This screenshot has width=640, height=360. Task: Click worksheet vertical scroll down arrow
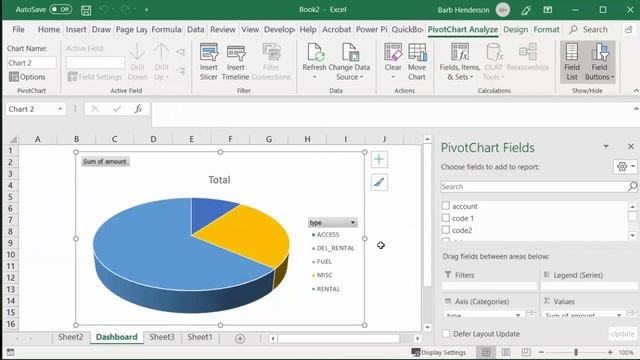tap(427, 327)
